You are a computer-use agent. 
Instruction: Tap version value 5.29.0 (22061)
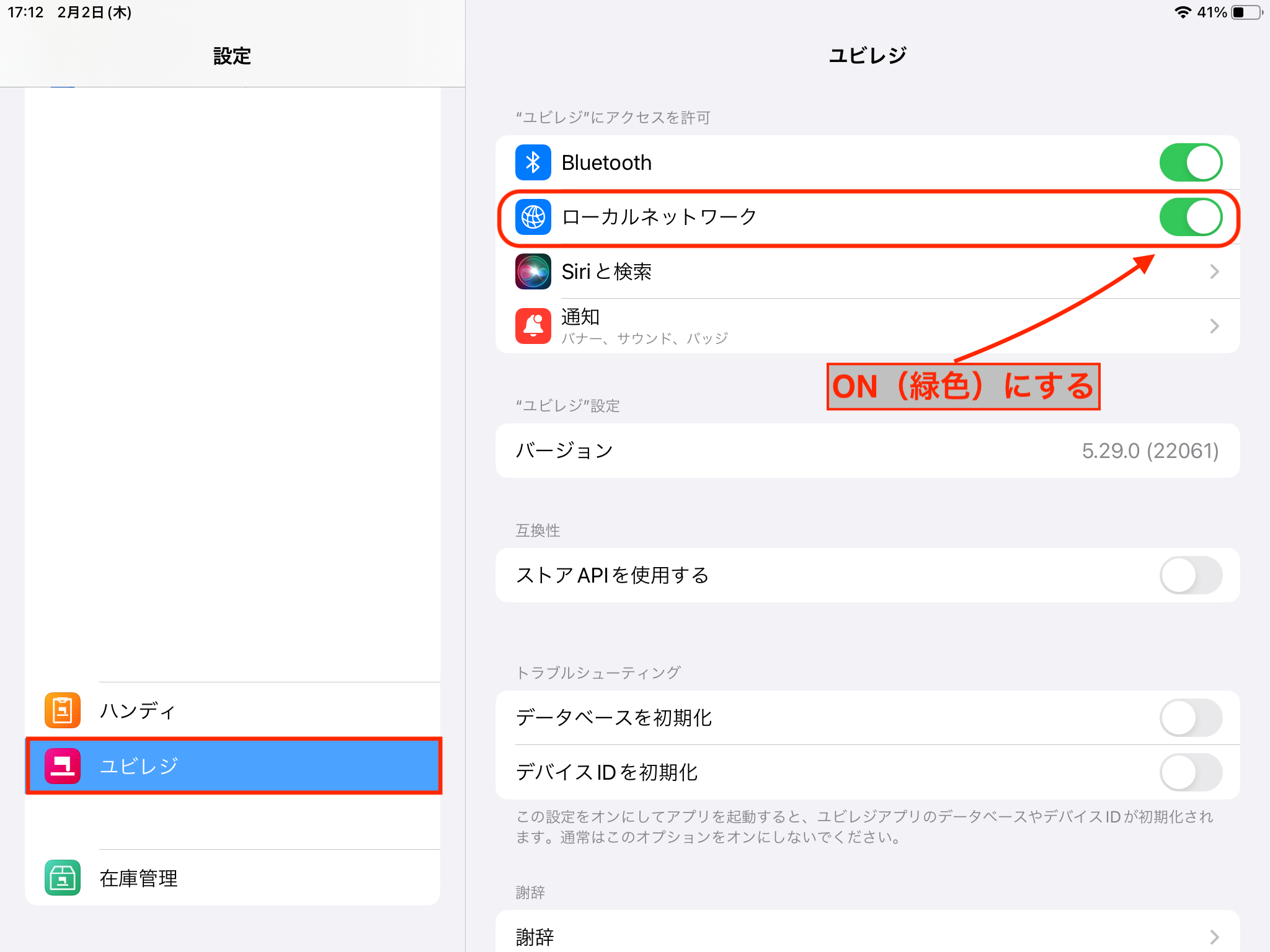[x=1150, y=451]
